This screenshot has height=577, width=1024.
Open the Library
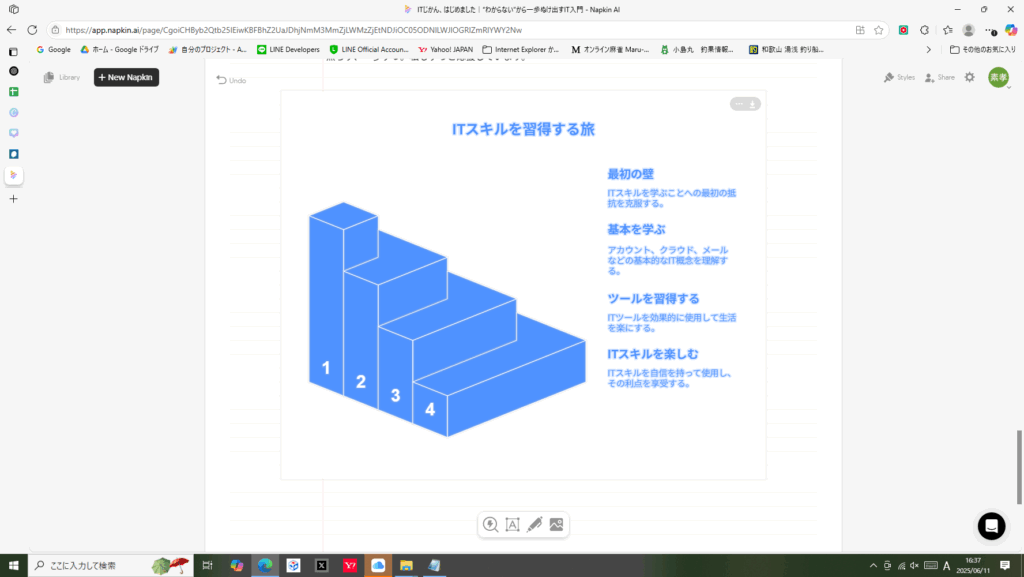pyautogui.click(x=61, y=77)
